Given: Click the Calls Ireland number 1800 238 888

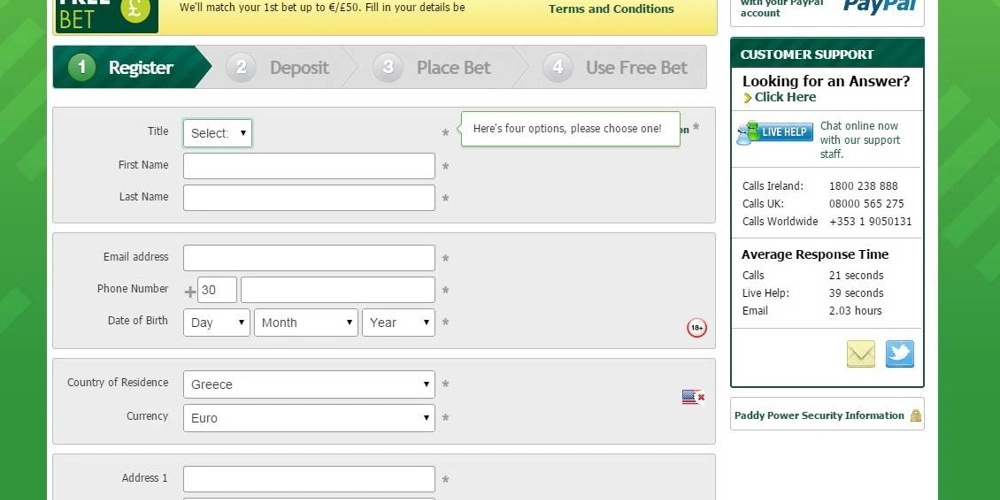Looking at the screenshot, I should 863,186.
